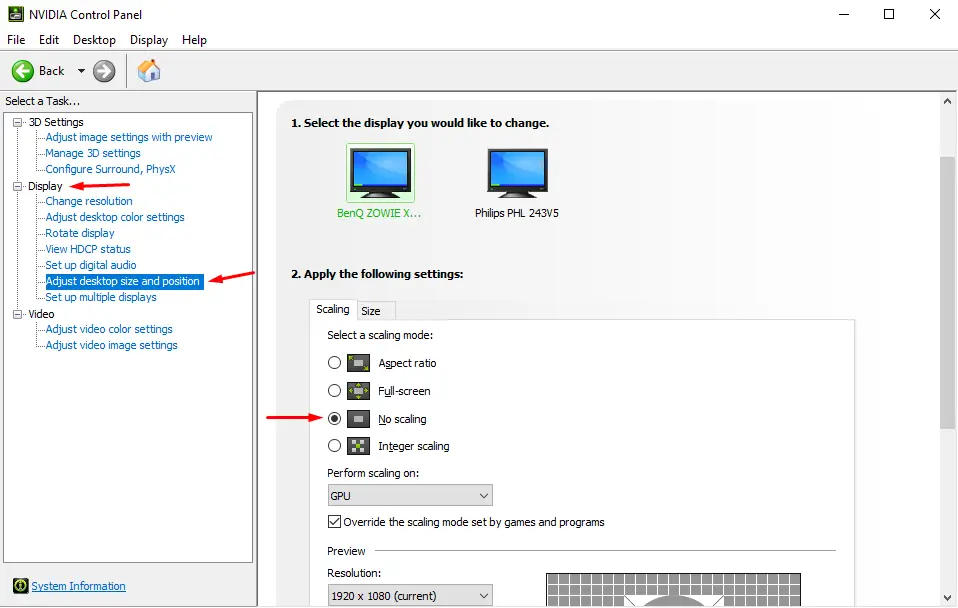Open Adjust image settings with preview
Image resolution: width=958 pixels, height=608 pixels.
[129, 137]
